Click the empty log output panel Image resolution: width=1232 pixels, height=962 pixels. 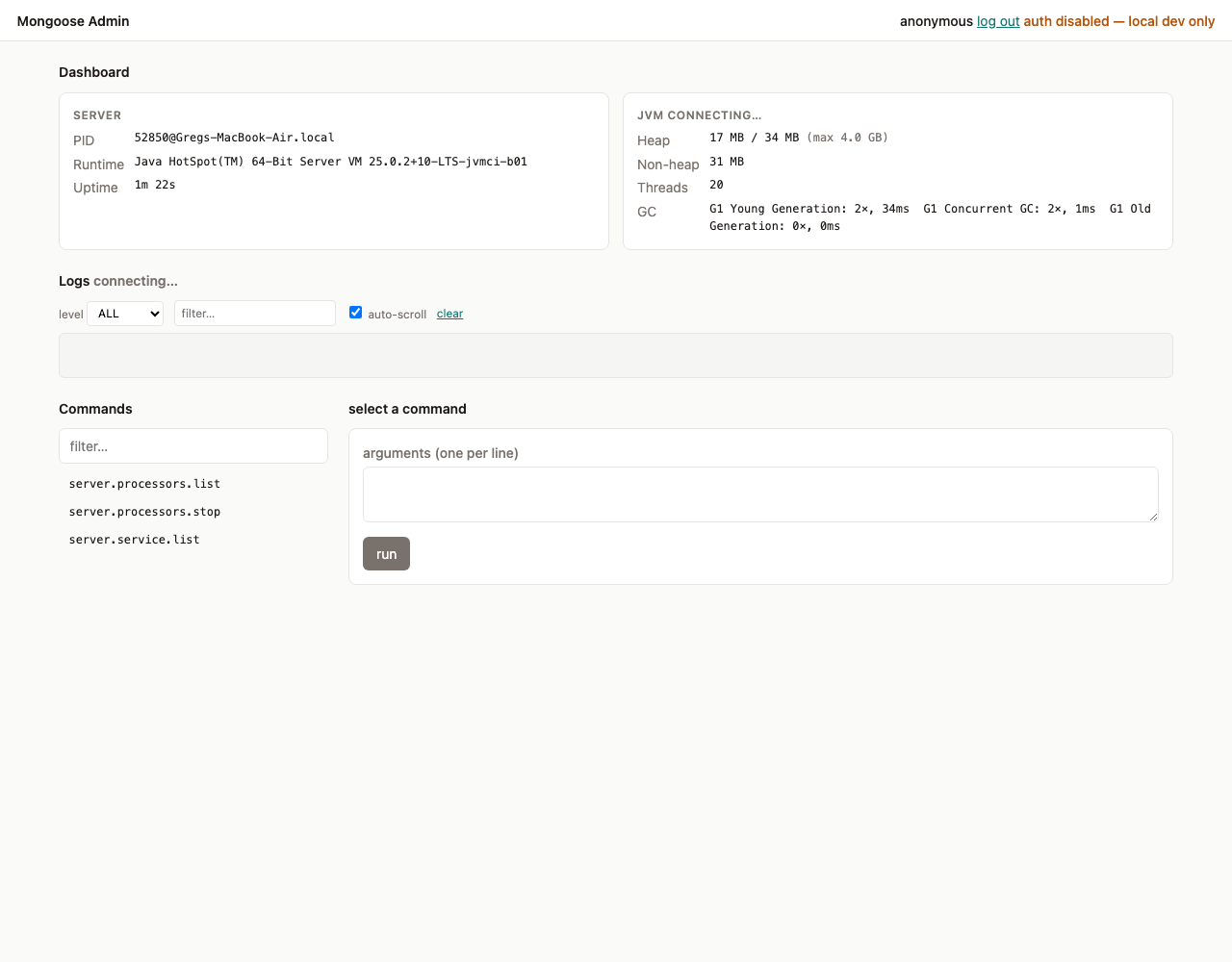(x=616, y=355)
